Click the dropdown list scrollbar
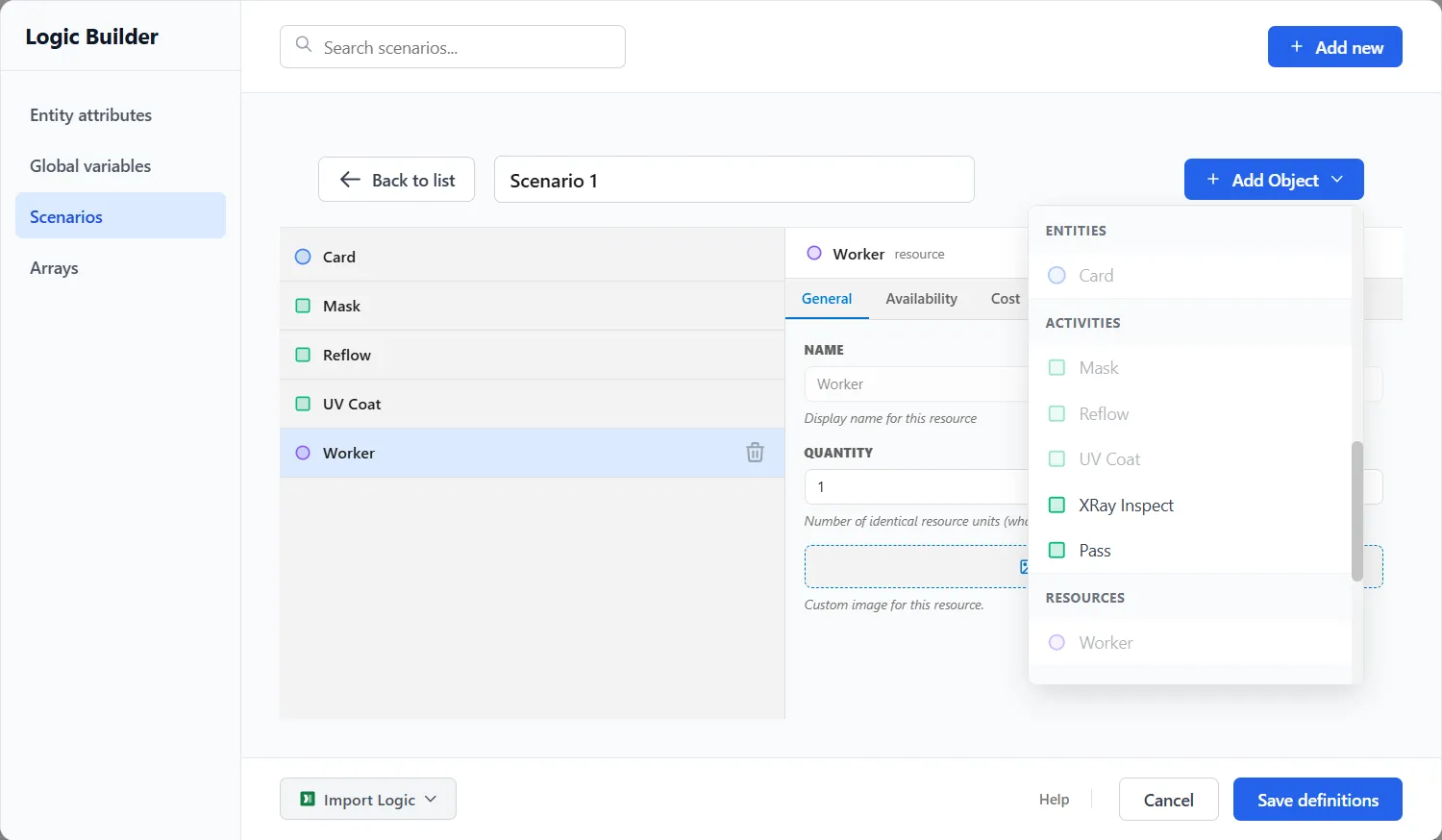Screen dimensions: 1442x840 pyautogui.click(x=1357, y=511)
